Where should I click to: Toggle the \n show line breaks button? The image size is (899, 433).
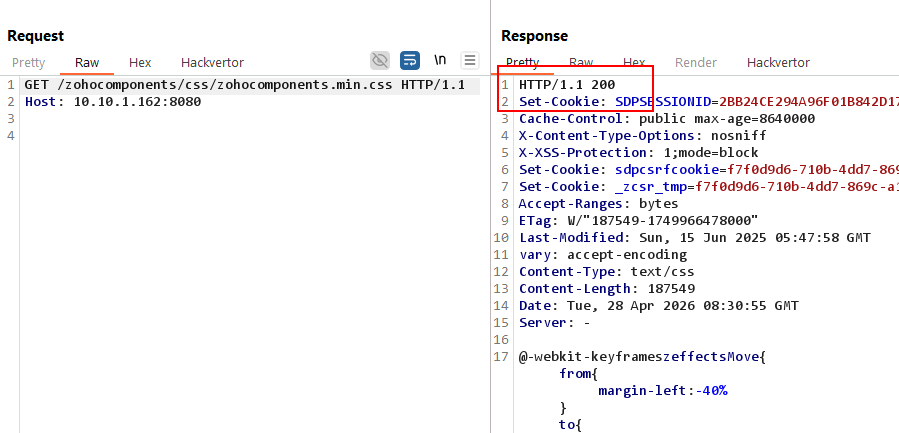[x=440, y=60]
